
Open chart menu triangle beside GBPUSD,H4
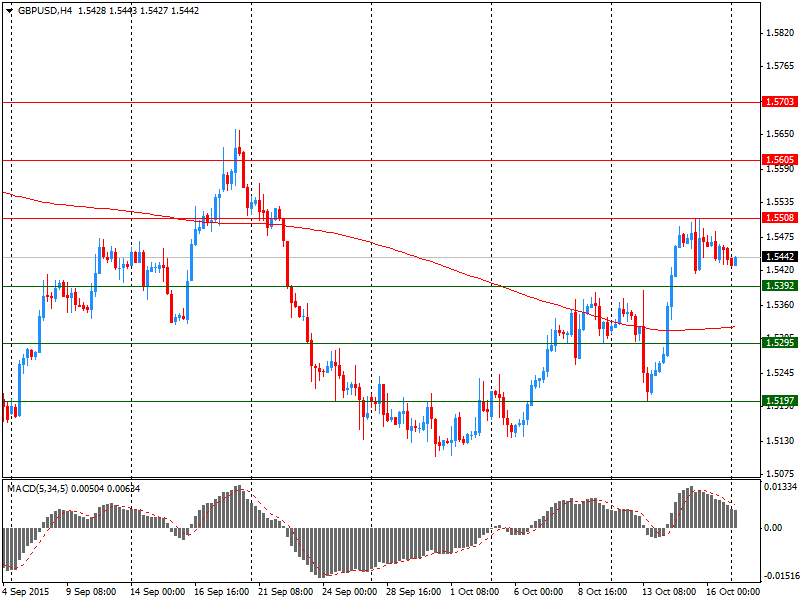10,11
